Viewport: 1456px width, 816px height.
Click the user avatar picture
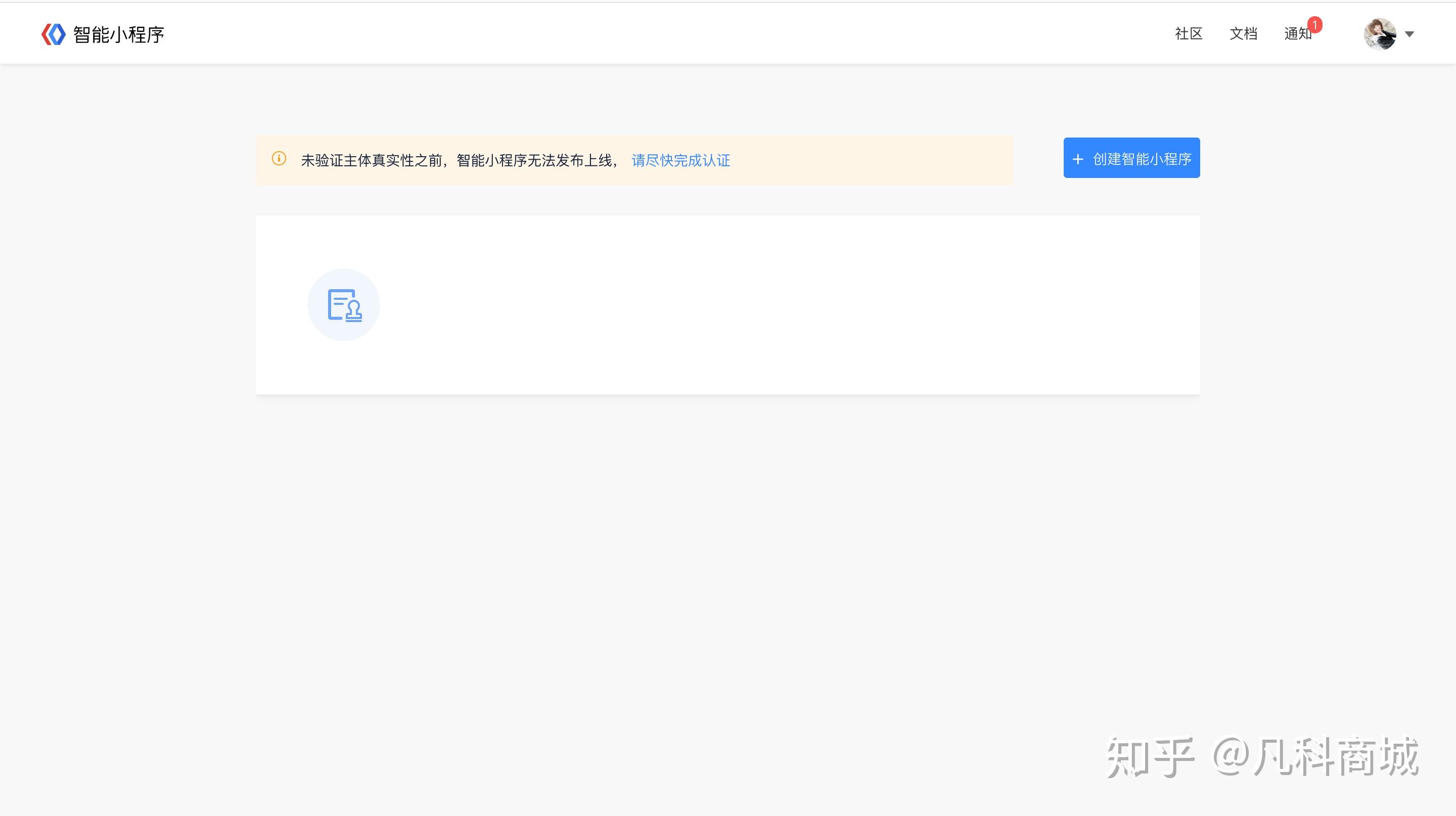coord(1380,34)
